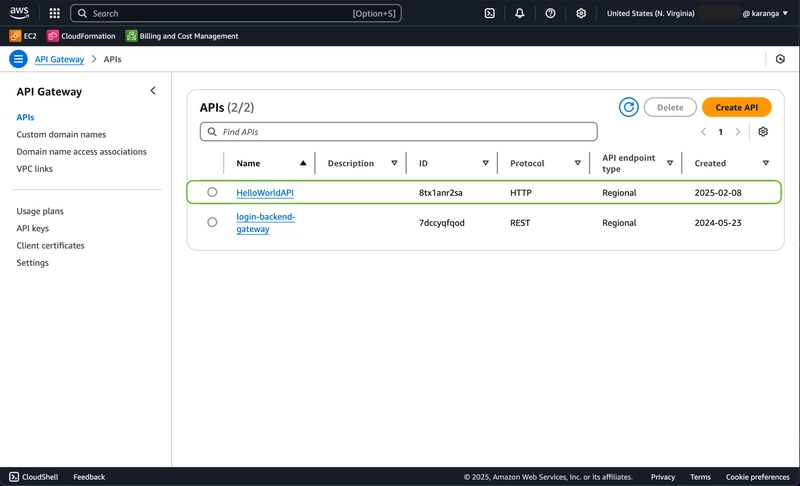Focus the Find APIs search field
The width and height of the screenshot is (800, 486).
point(398,132)
